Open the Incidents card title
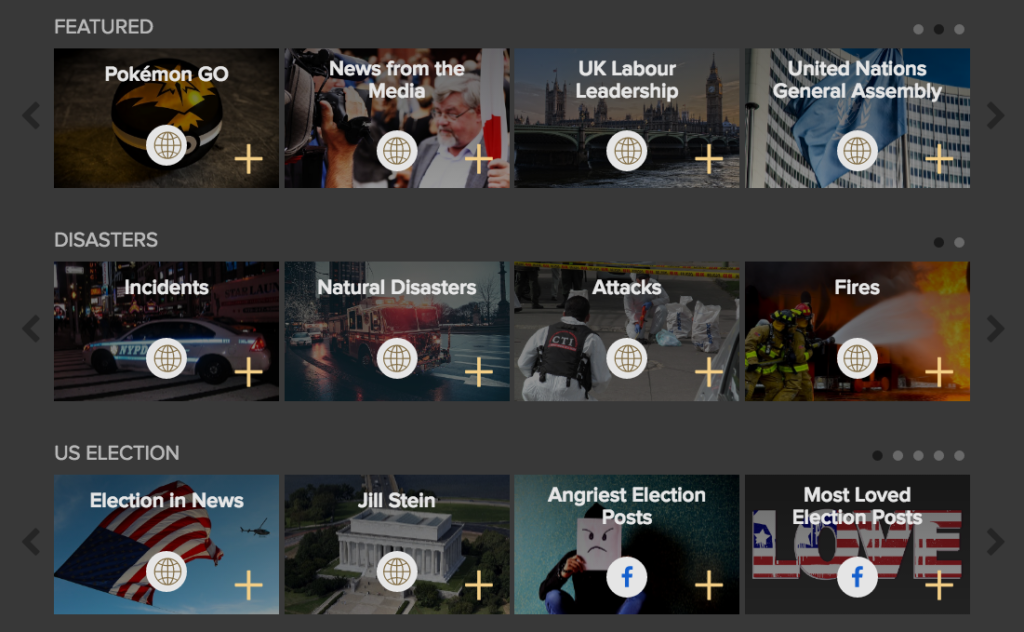Image resolution: width=1024 pixels, height=632 pixels. pyautogui.click(x=166, y=288)
